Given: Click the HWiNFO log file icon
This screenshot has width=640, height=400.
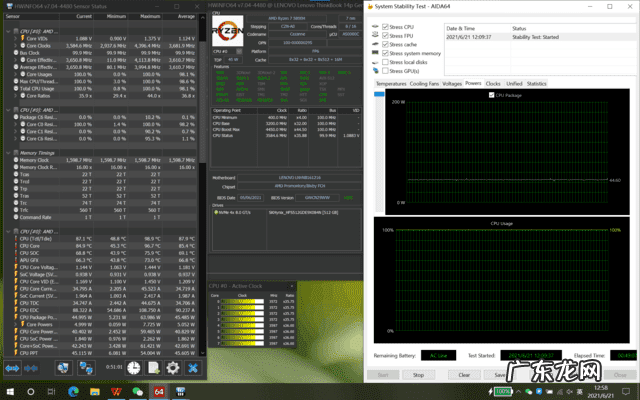Looking at the screenshot, I should (x=153, y=367).
